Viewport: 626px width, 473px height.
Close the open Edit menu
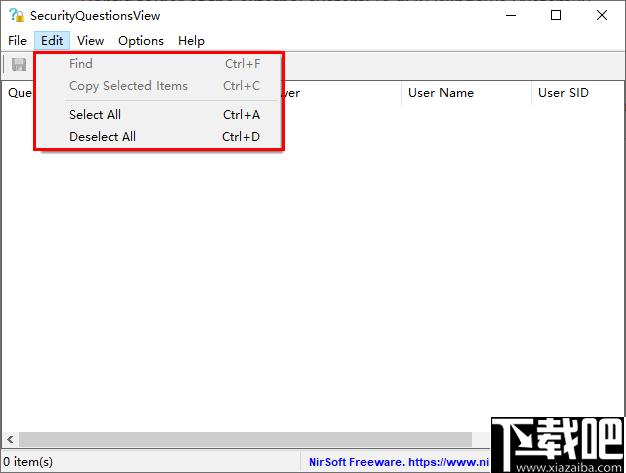coord(52,41)
